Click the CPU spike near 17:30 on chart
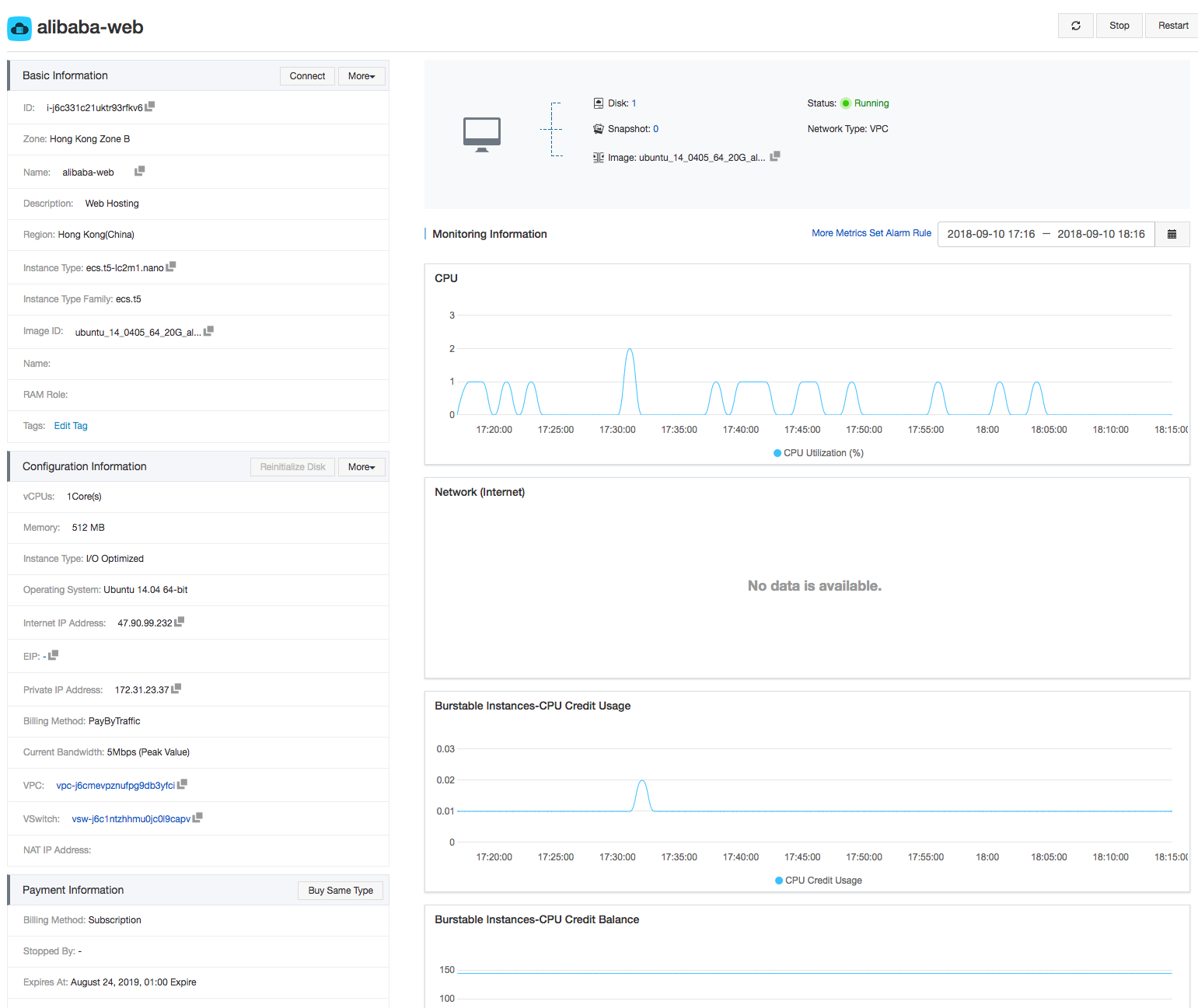The height and width of the screenshot is (1008, 1198). pos(630,350)
